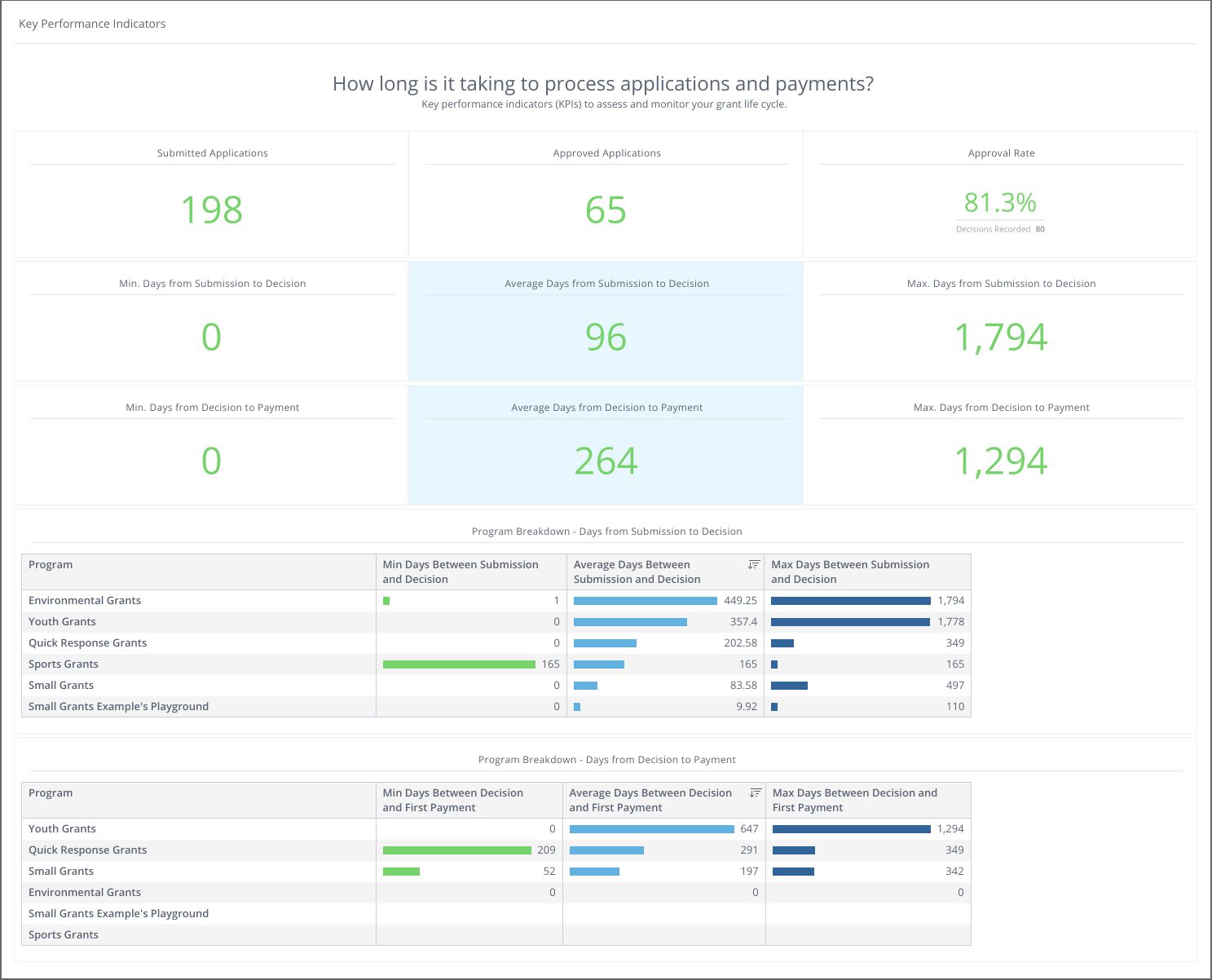The width and height of the screenshot is (1212, 980).
Task: Click the Max Days Between Decision and First Payment column header
Action: coord(854,800)
